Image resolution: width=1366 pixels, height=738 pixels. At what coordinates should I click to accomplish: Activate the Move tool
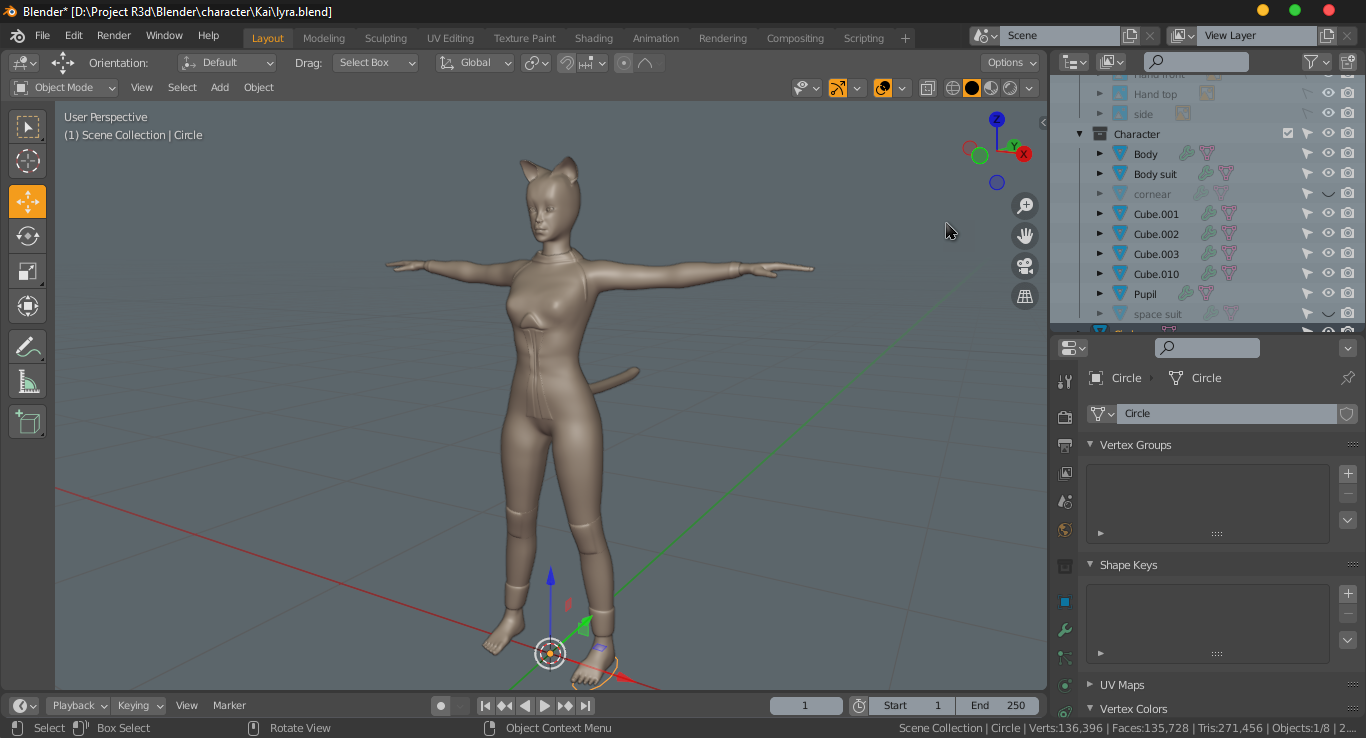28,201
